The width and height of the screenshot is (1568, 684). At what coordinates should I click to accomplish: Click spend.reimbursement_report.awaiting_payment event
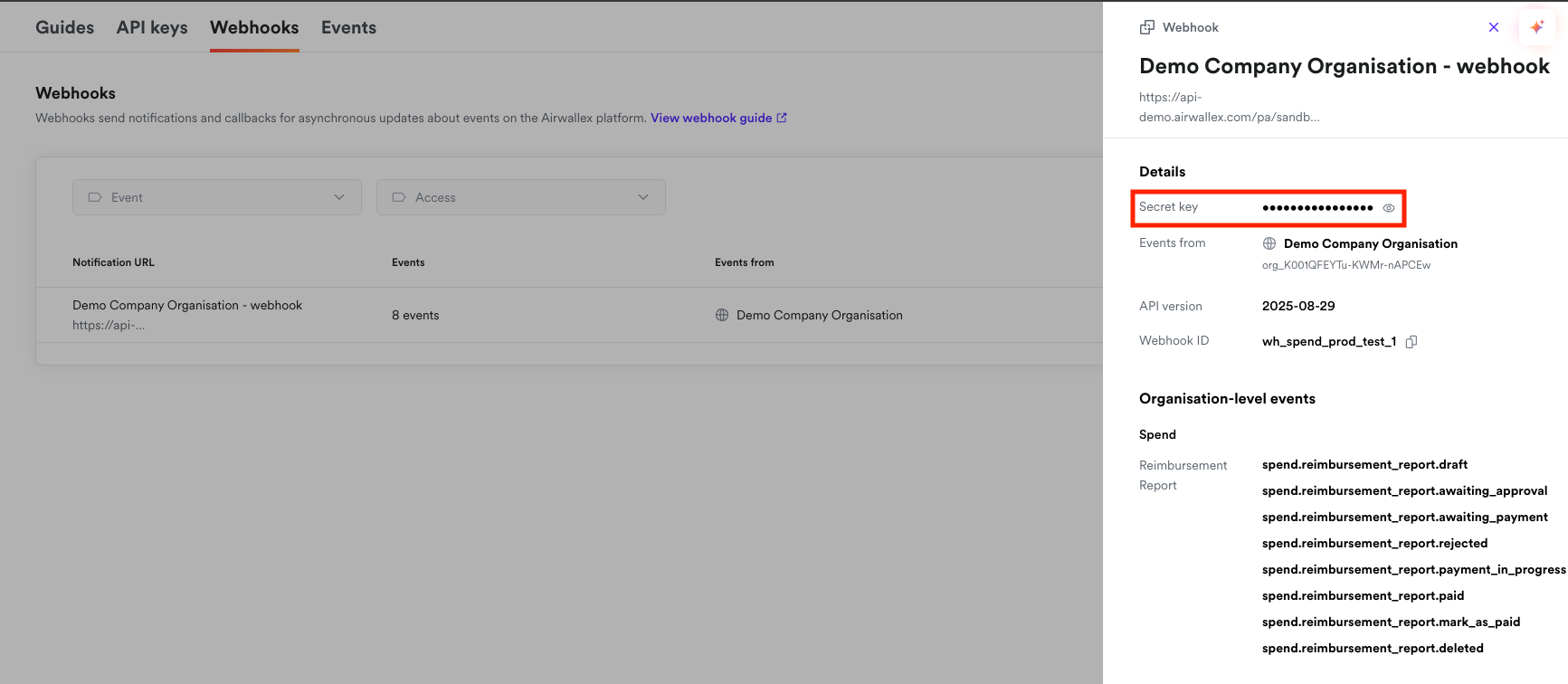[x=1405, y=517]
